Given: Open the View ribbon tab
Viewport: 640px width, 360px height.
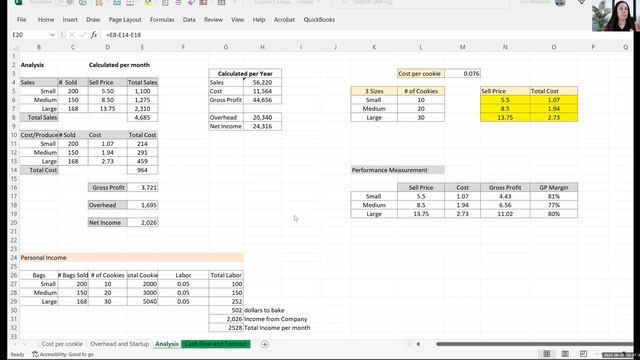Looking at the screenshot, I should tap(238, 20).
